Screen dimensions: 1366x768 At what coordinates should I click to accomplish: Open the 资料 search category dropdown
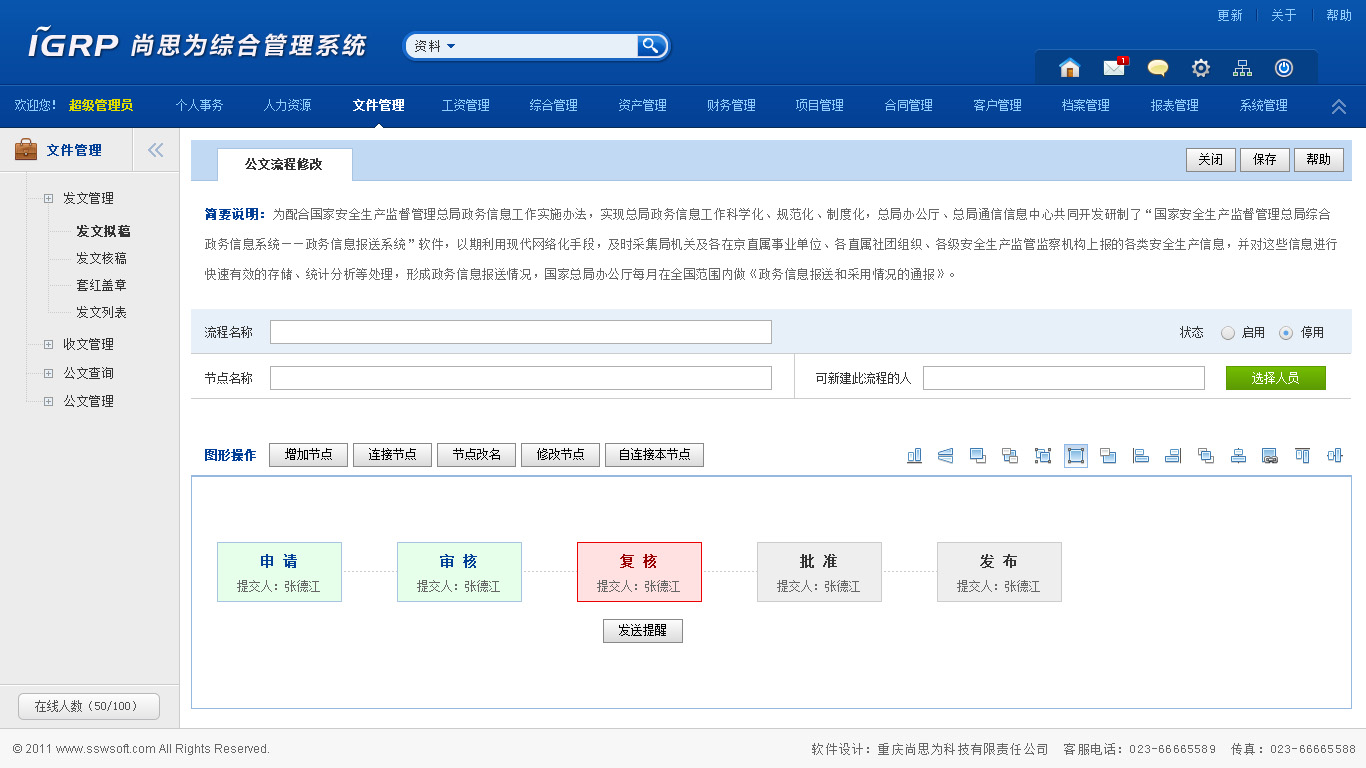435,46
